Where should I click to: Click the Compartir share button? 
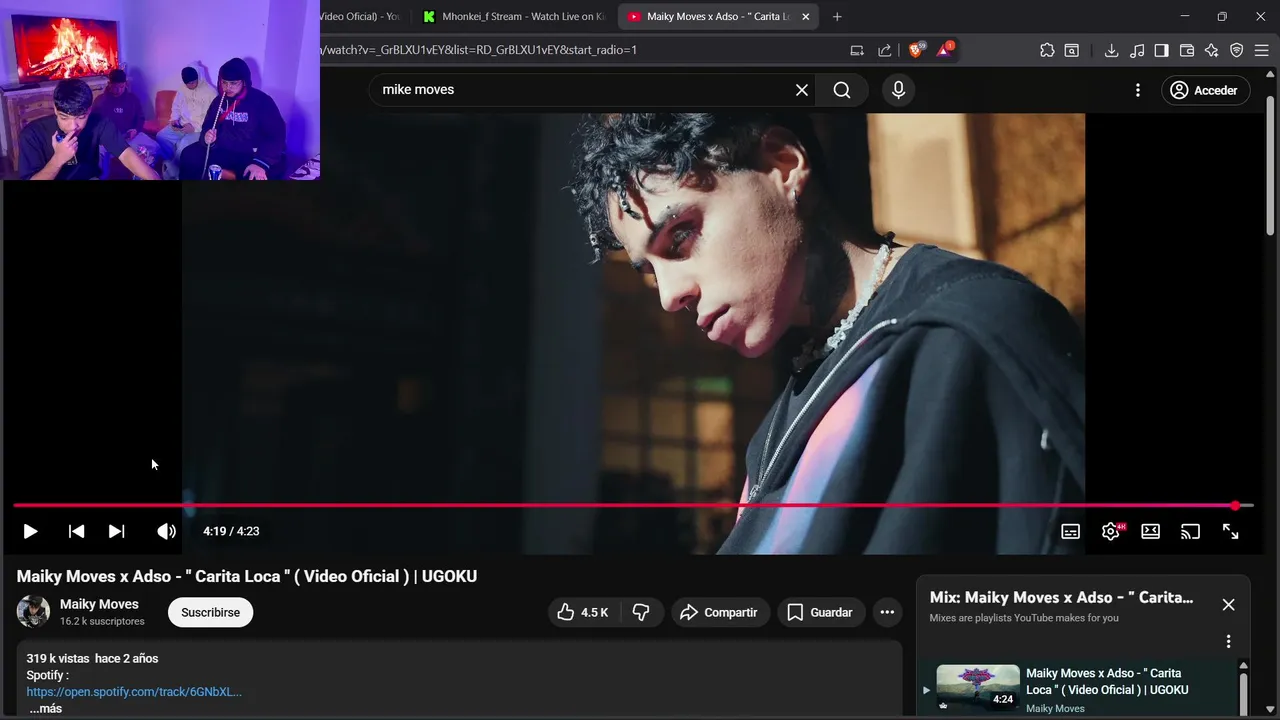coord(719,612)
